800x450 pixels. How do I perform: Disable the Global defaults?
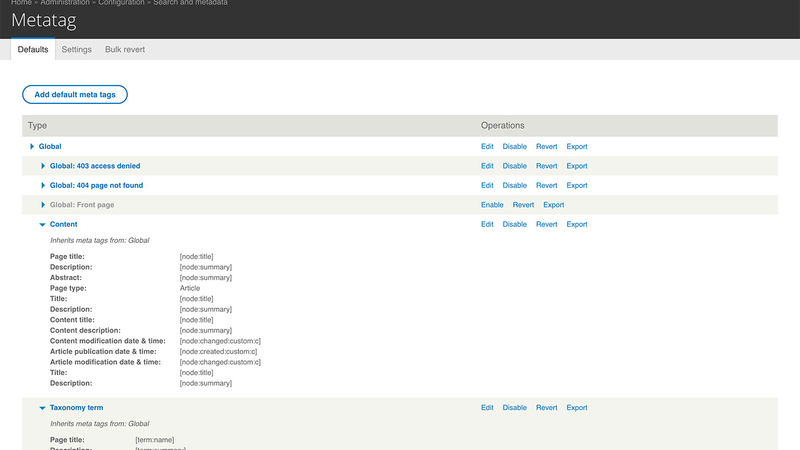[x=514, y=146]
